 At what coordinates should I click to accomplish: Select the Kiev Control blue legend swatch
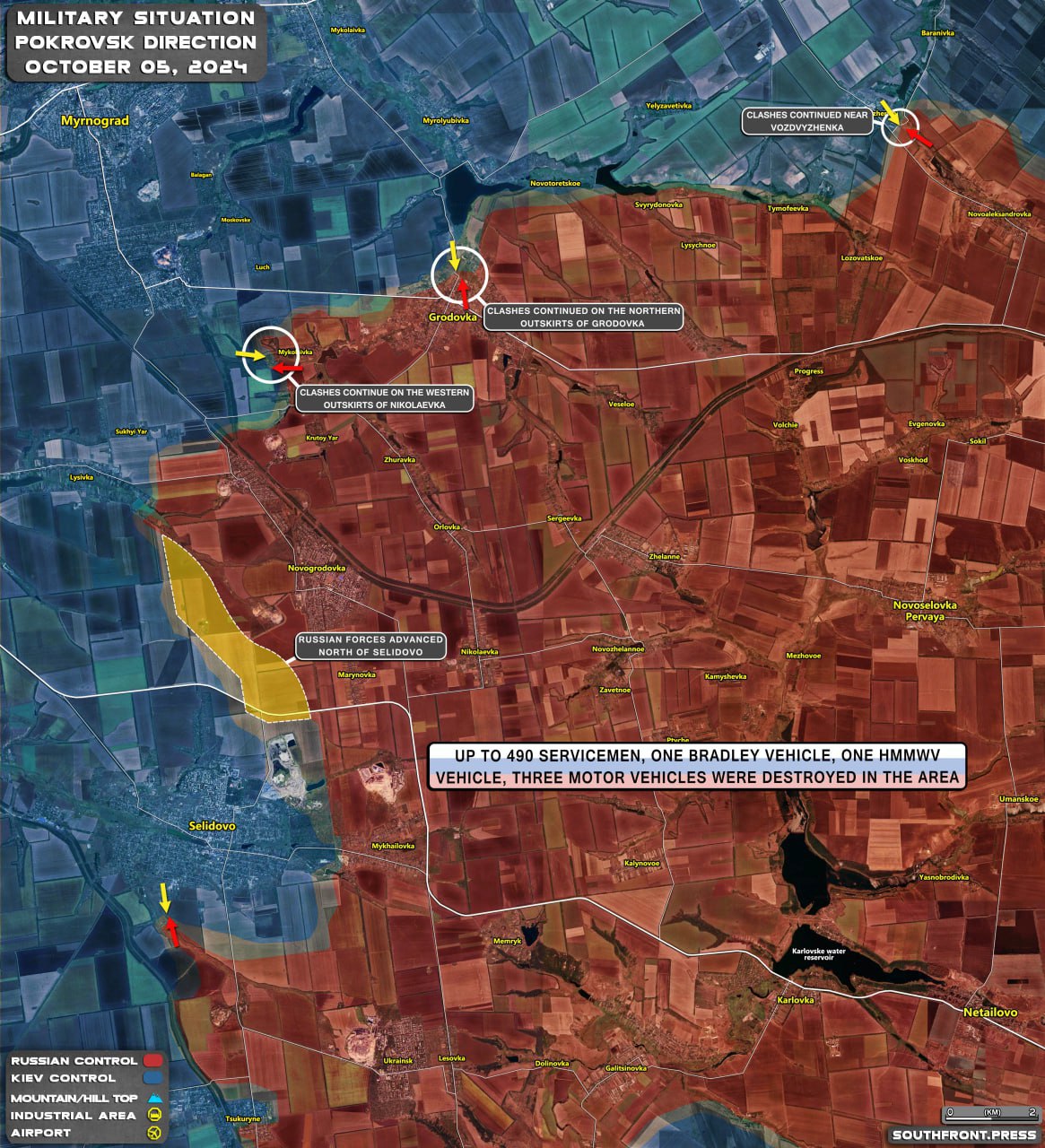click(153, 1079)
